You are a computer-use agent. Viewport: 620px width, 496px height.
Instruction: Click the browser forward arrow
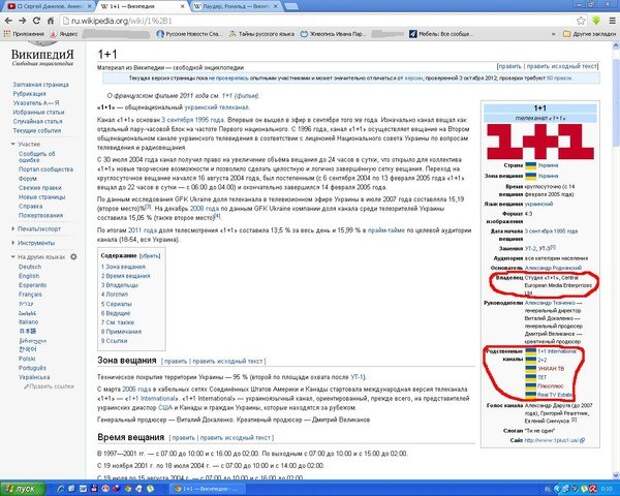click(x=23, y=21)
